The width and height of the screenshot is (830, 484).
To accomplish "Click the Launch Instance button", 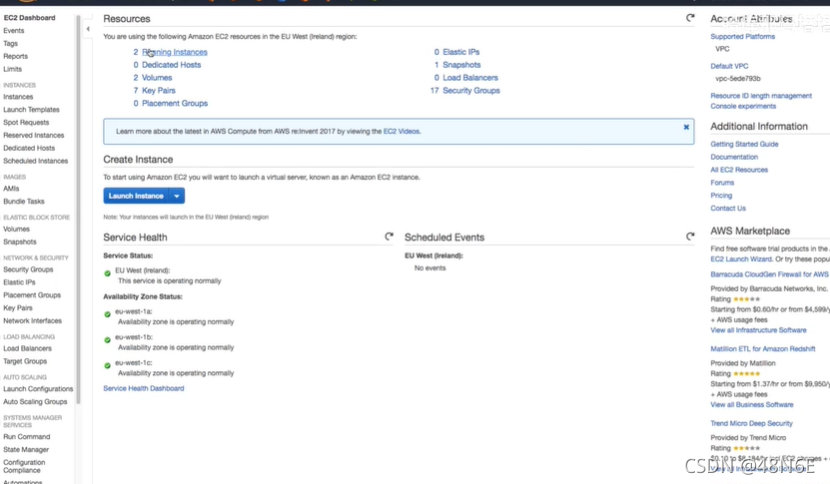I will [136, 196].
